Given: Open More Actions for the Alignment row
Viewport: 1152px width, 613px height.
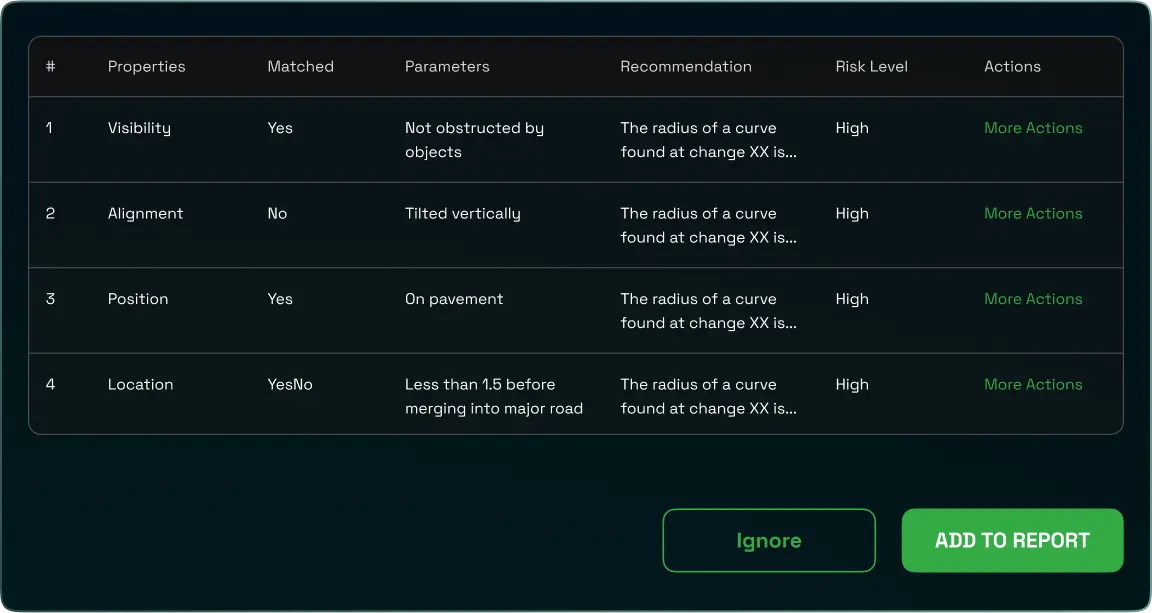Looking at the screenshot, I should 1033,213.
